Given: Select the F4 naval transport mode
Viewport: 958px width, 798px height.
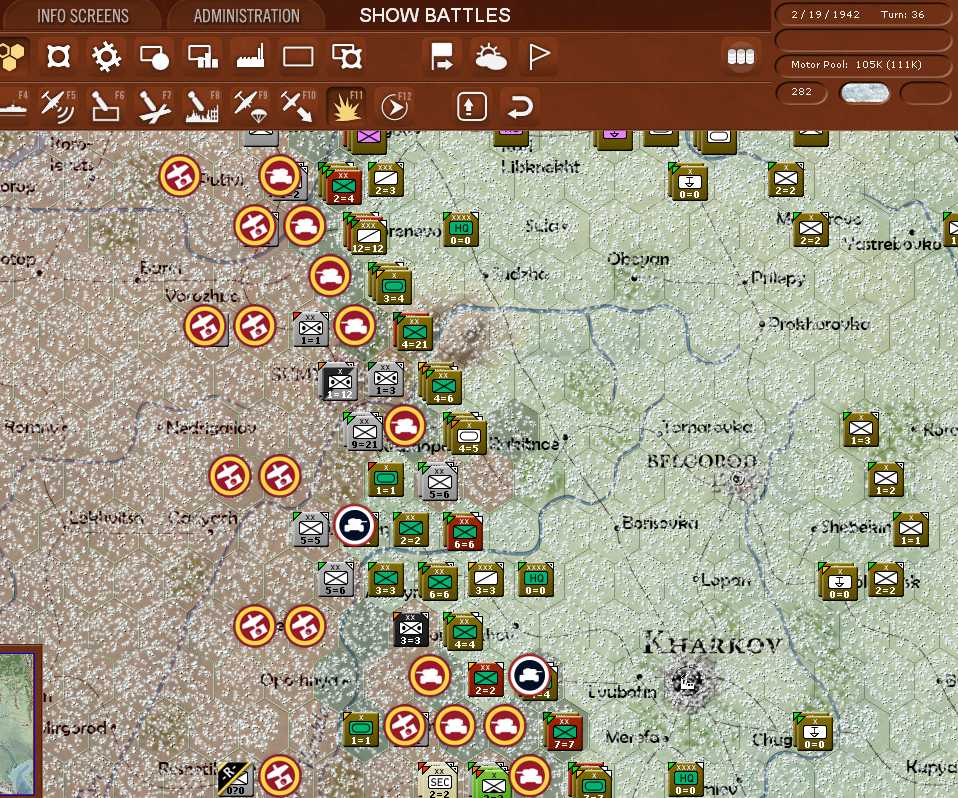Looking at the screenshot, I should tap(13, 106).
